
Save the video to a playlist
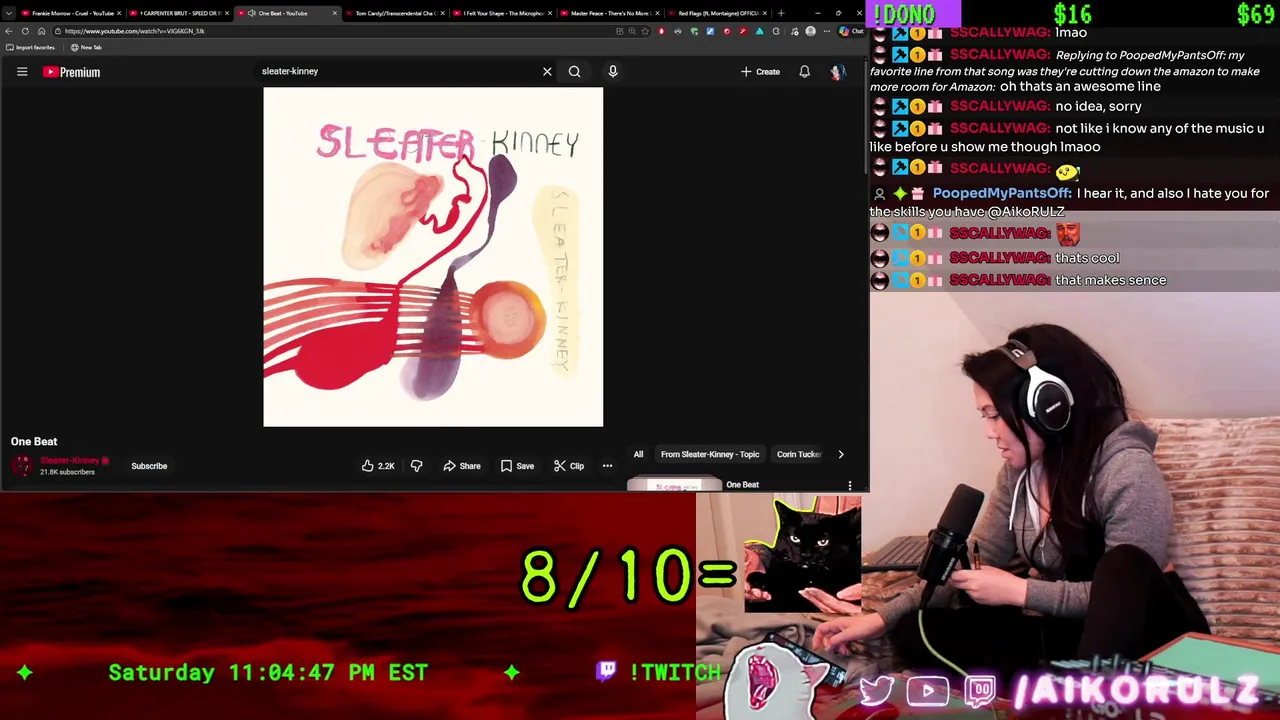pyautogui.click(x=518, y=466)
